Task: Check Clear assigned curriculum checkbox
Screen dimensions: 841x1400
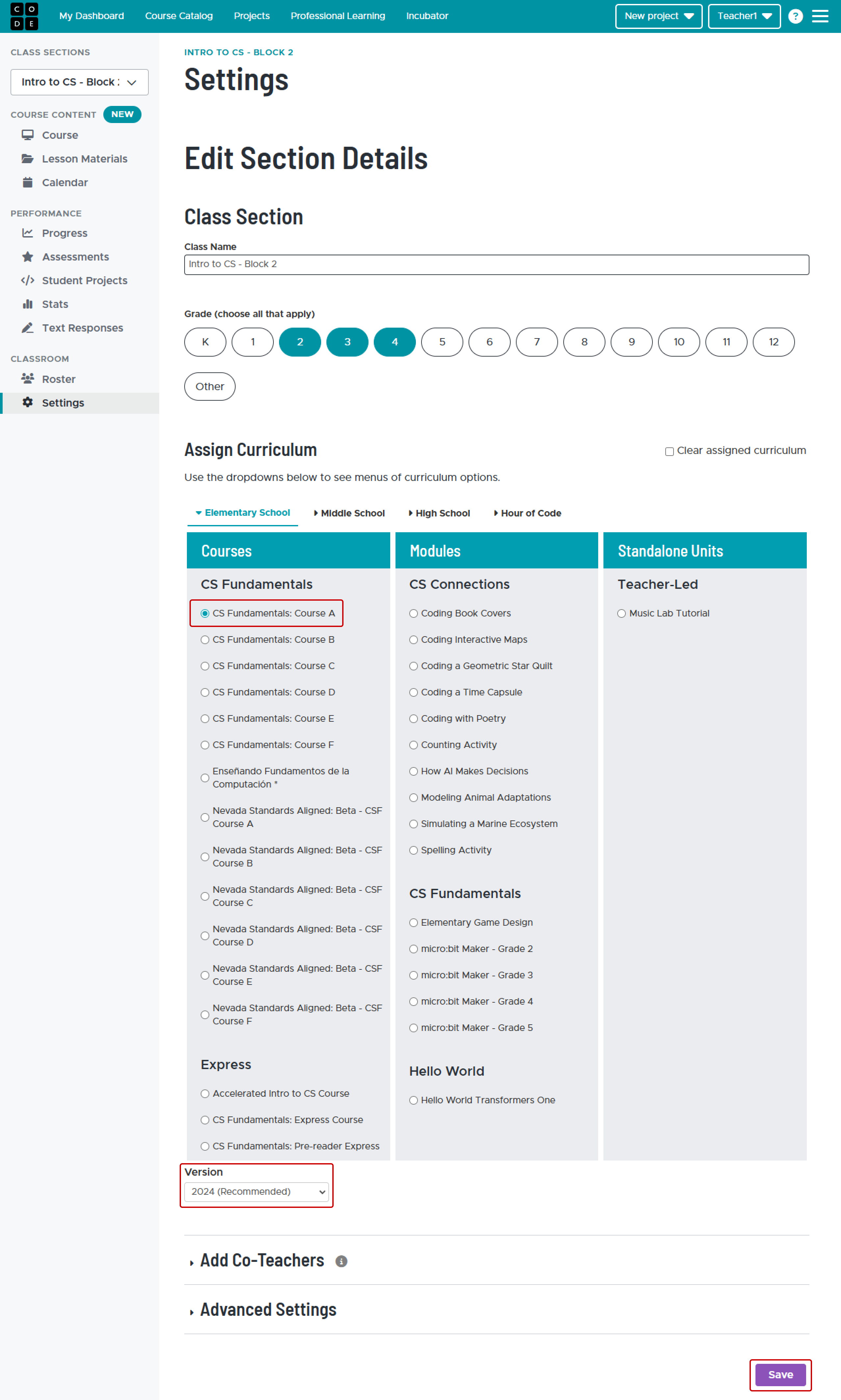Action: coord(669,452)
